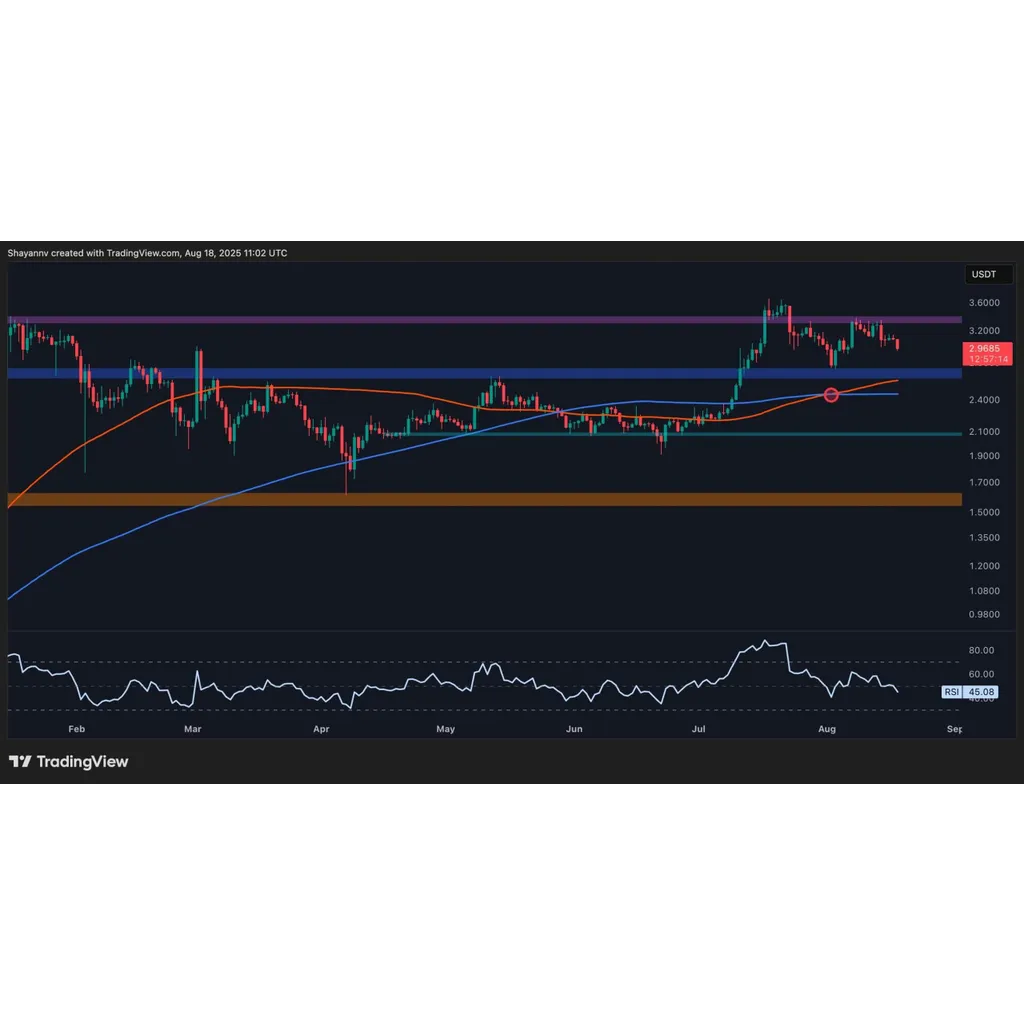The image size is (1024, 1024).
Task: Click the TradingView wordmark text
Action: tap(82, 761)
